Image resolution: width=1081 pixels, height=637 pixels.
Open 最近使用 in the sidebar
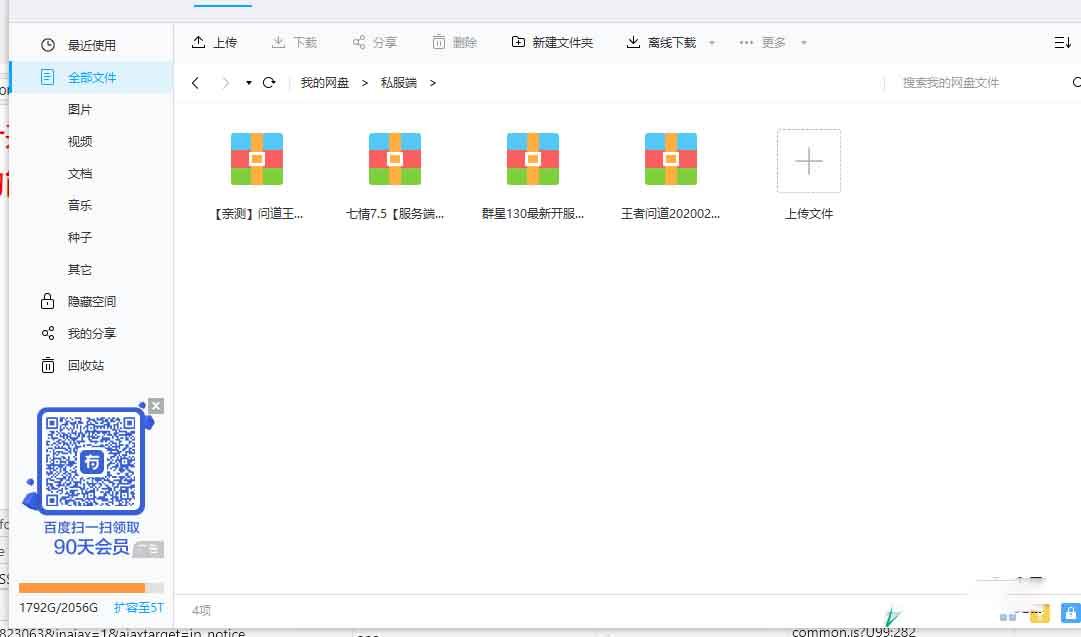coord(91,46)
